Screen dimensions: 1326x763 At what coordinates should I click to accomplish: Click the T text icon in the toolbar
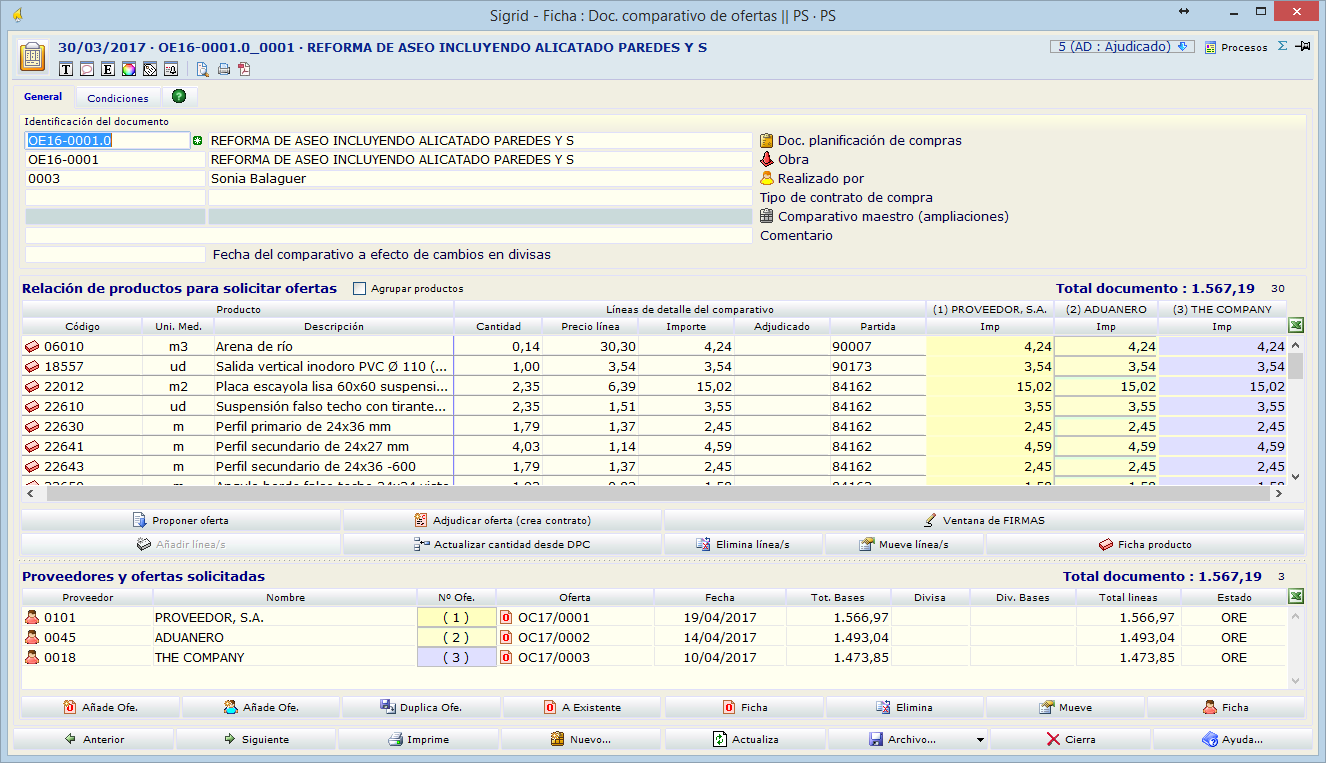click(67, 69)
